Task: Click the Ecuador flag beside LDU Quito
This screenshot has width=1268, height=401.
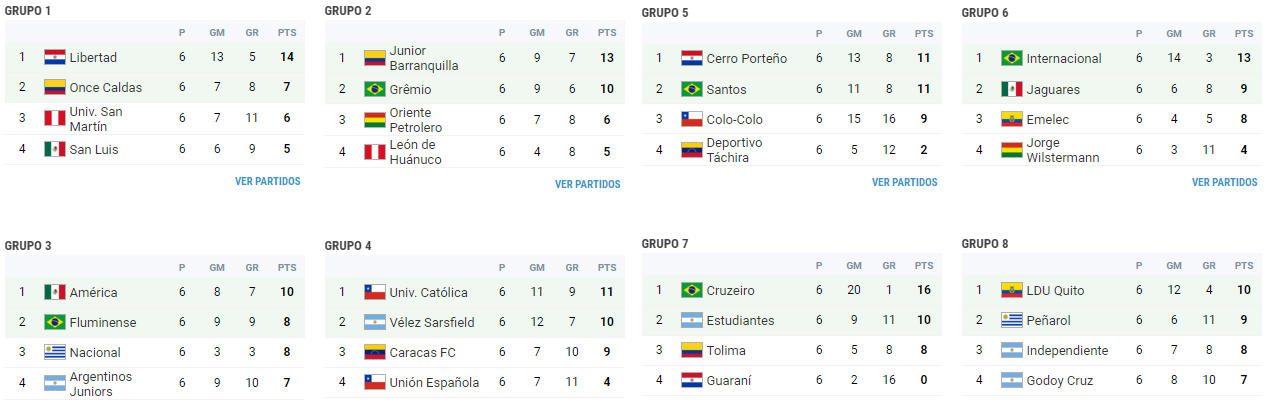Action: pyautogui.click(x=1012, y=290)
